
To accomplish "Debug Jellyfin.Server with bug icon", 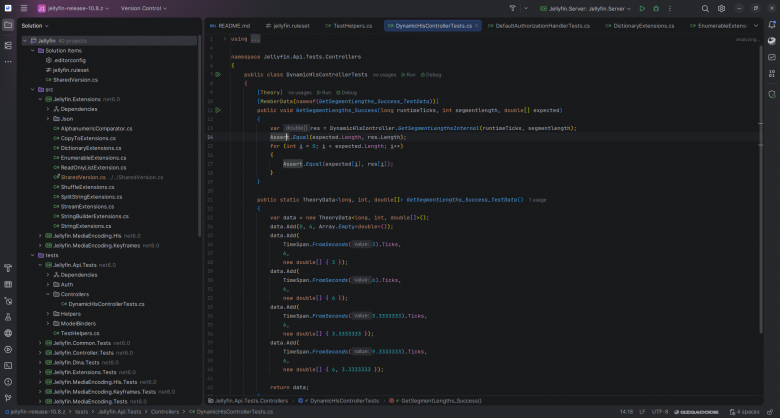I will [656, 8].
